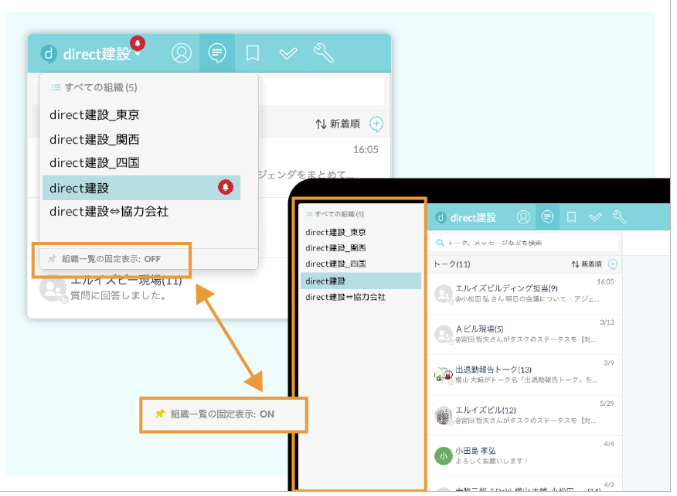Open bookmark icon in tablet window header
The height and width of the screenshot is (496, 677).
pyautogui.click(x=571, y=217)
